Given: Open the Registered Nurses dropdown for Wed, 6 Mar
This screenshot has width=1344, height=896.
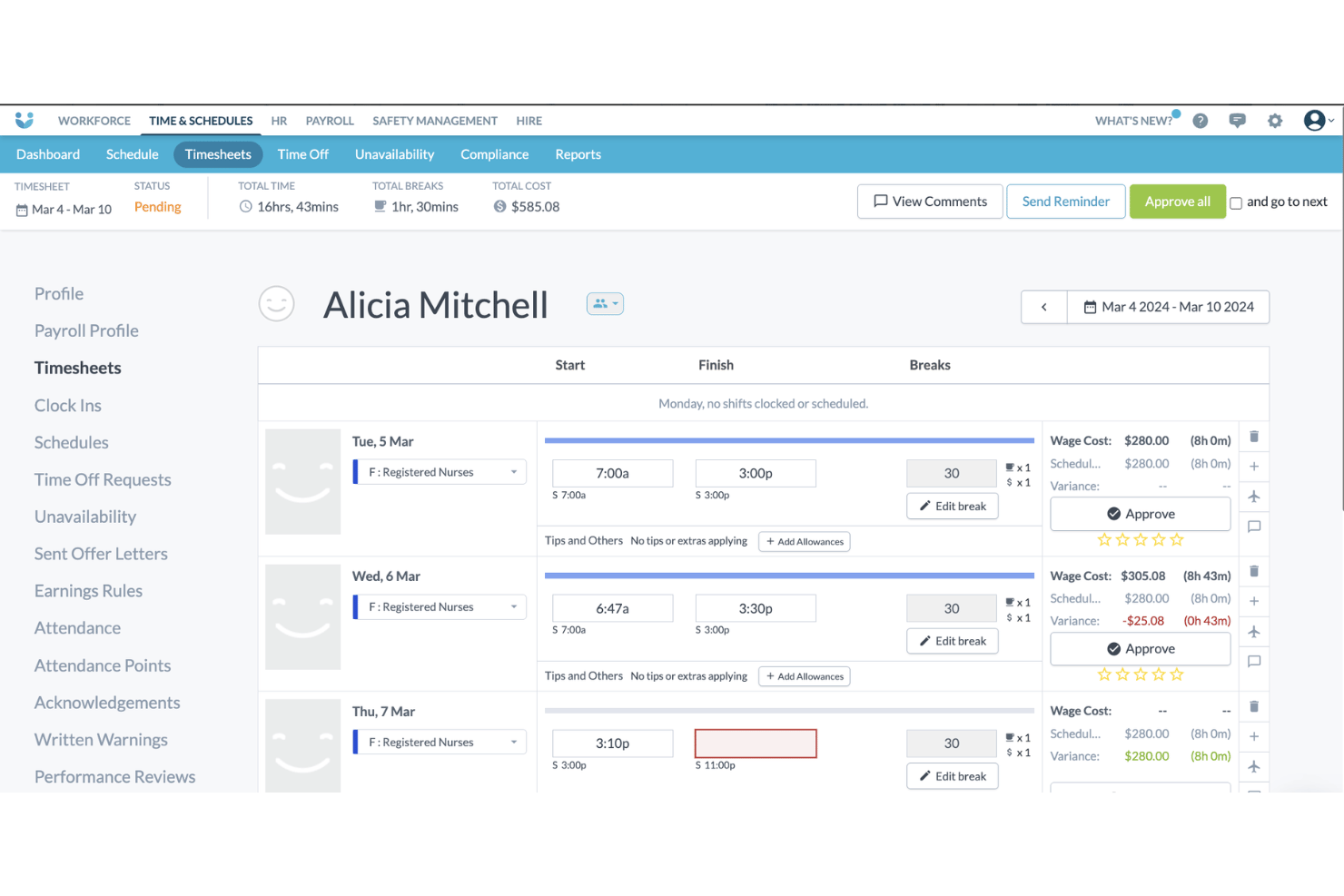Looking at the screenshot, I should click(x=440, y=606).
